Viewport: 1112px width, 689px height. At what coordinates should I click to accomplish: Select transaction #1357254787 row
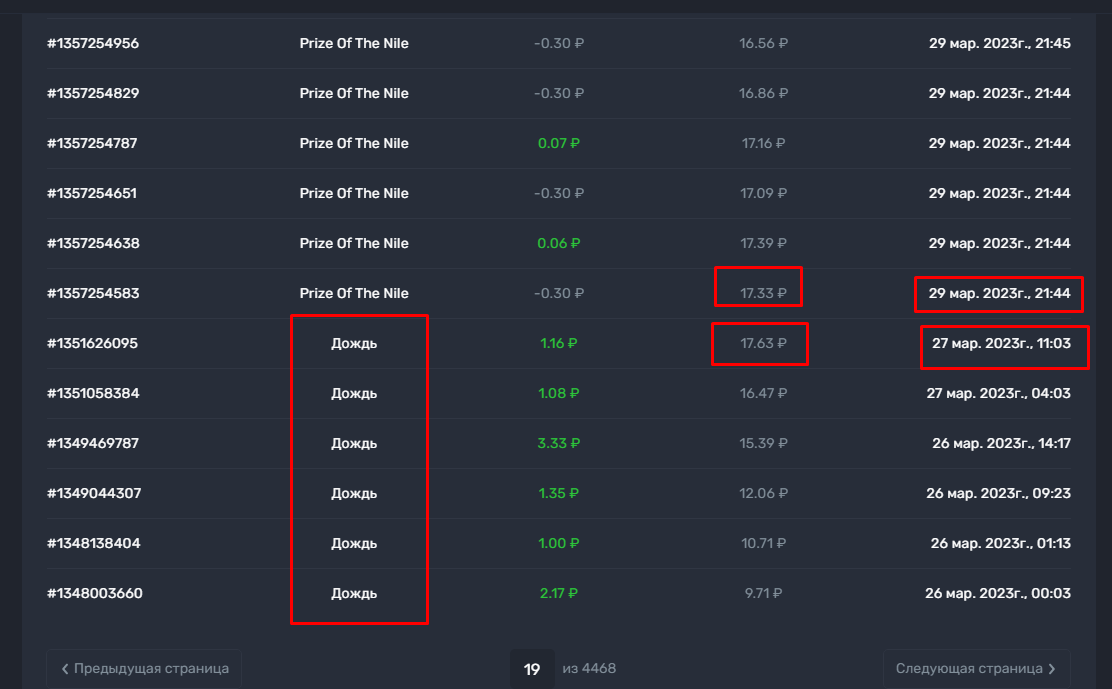tap(559, 143)
